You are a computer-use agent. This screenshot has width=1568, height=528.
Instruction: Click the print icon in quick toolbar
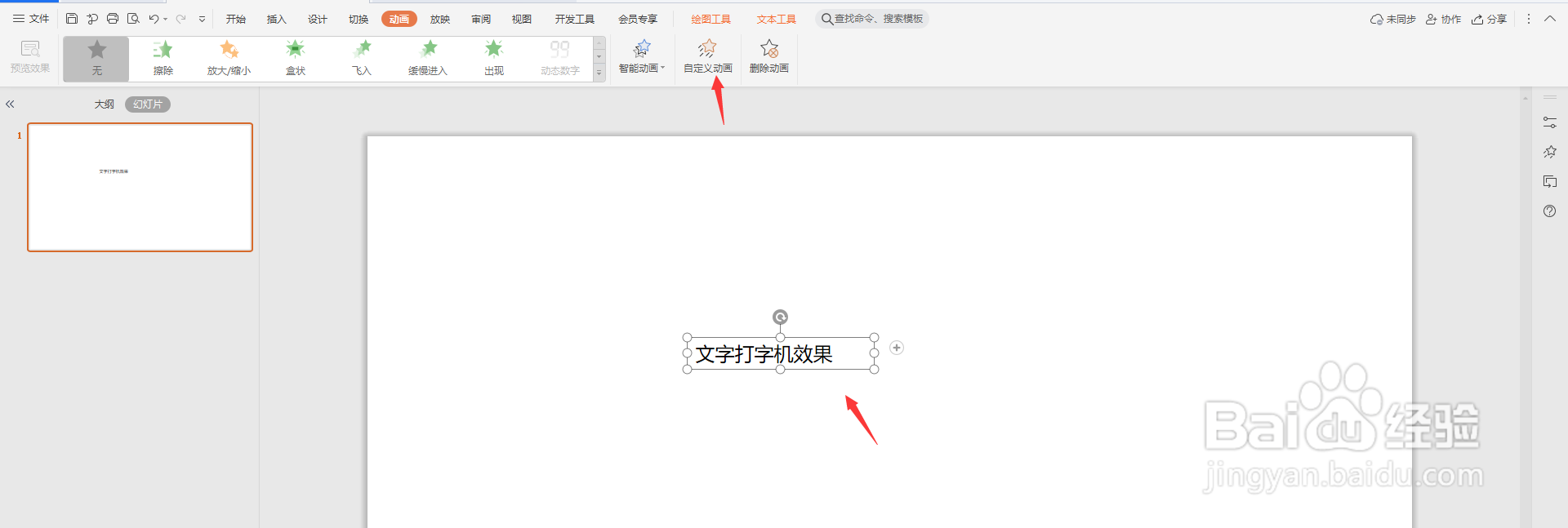(x=113, y=19)
